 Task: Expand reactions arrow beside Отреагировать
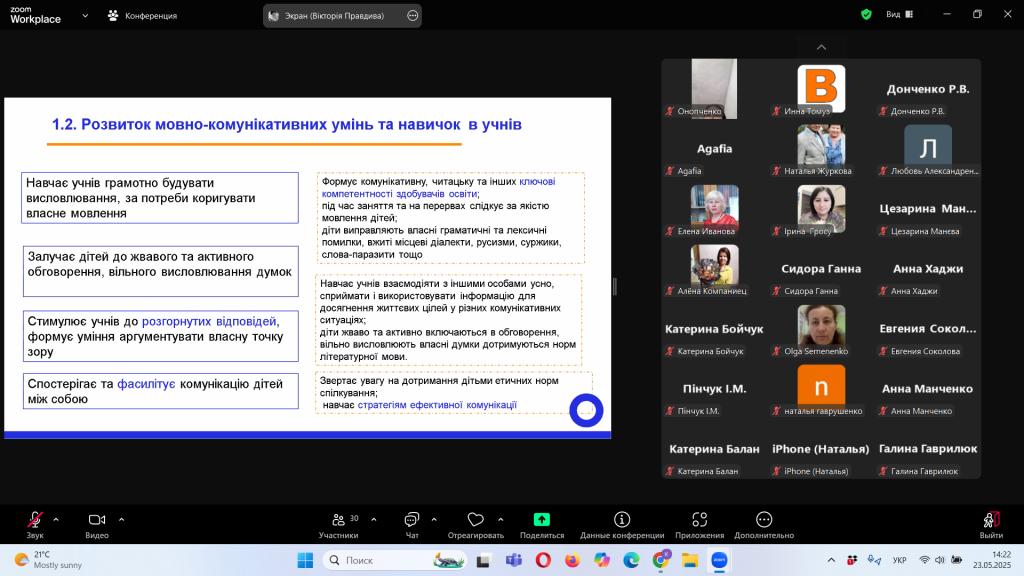coord(501,520)
